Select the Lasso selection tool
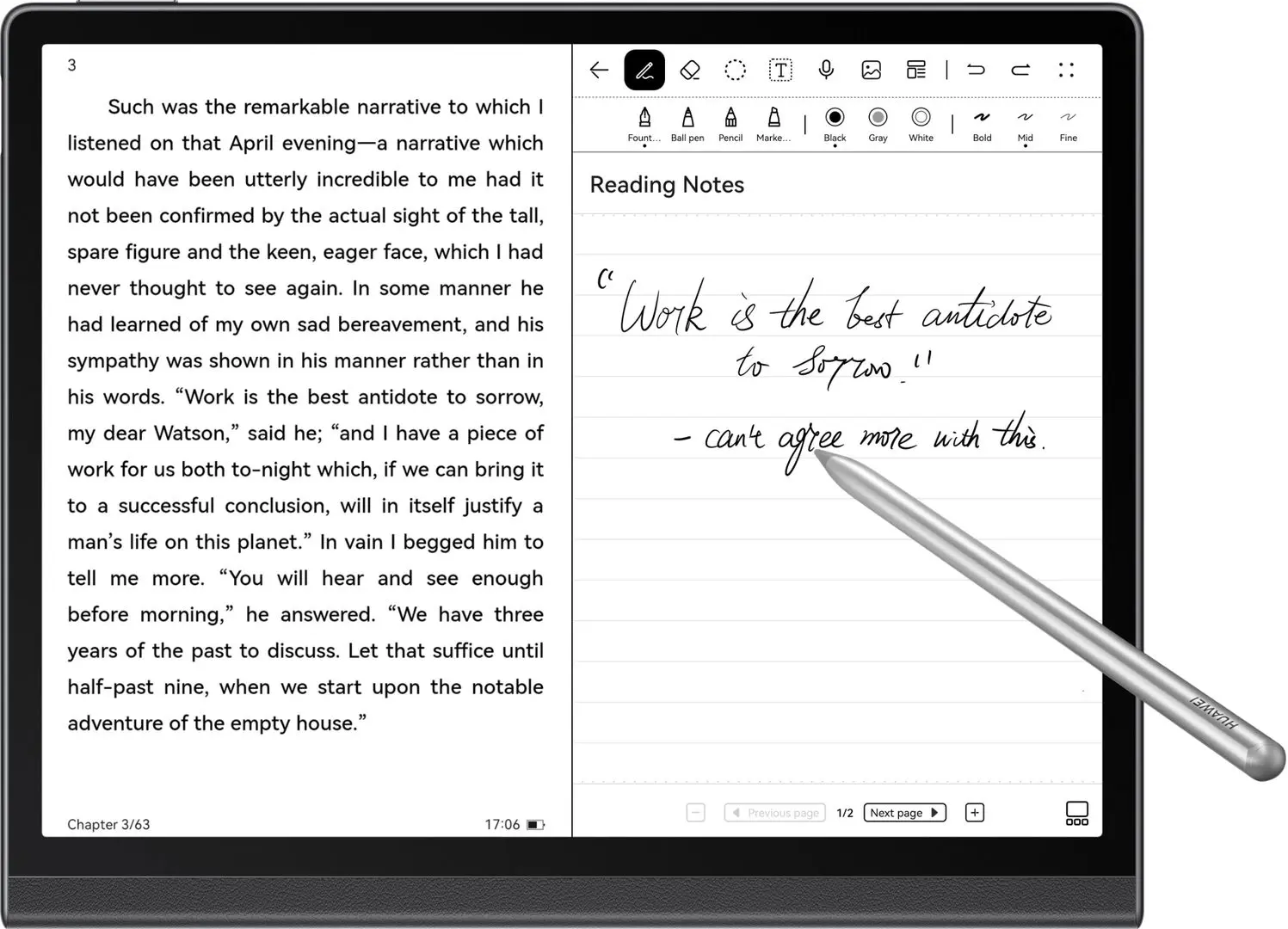This screenshot has width=1288, height=929. (736, 70)
